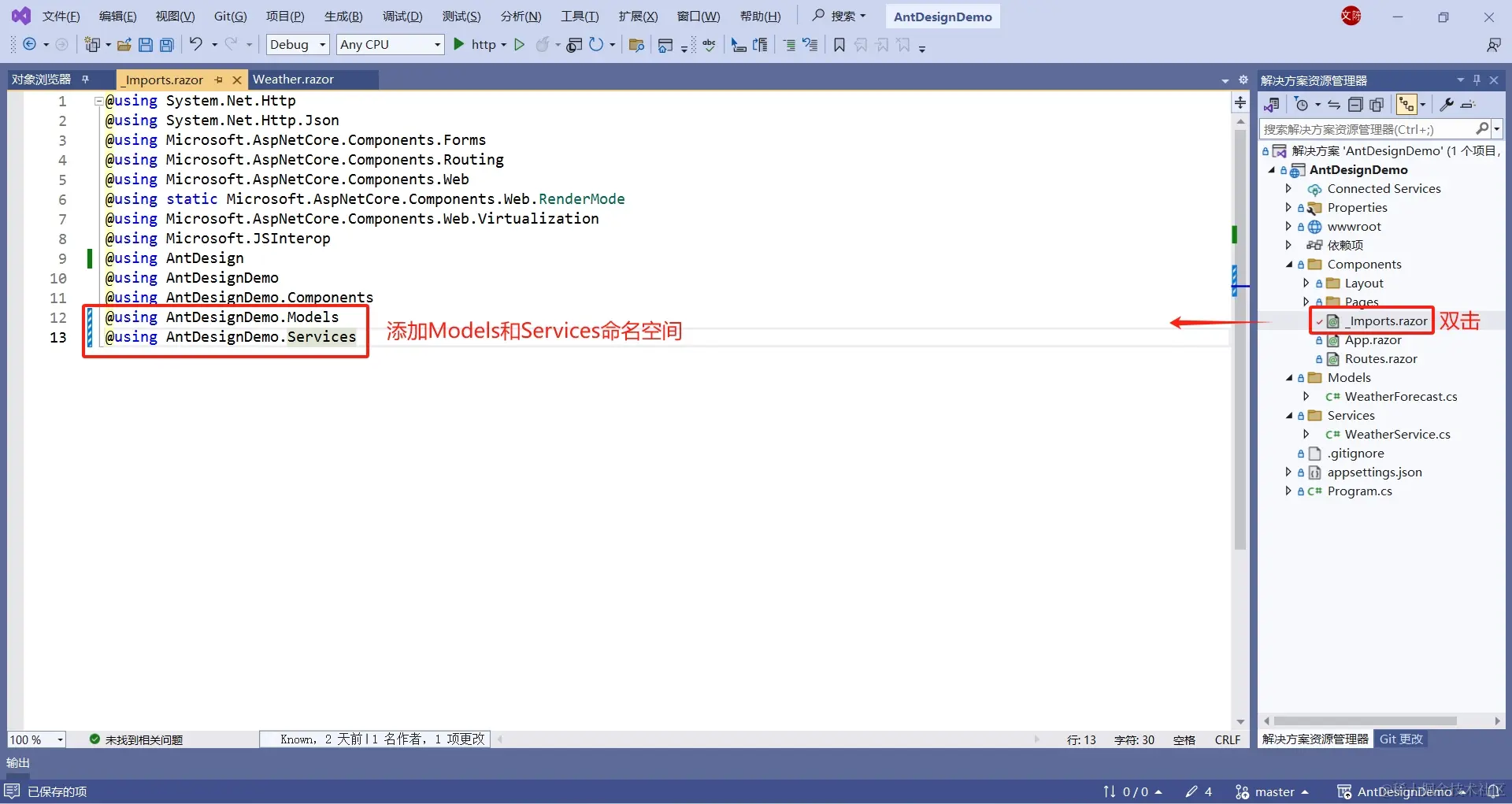Click Collapse All icon in Solution Explorer
Screen dimensions: 1512x804
pos(1355,104)
